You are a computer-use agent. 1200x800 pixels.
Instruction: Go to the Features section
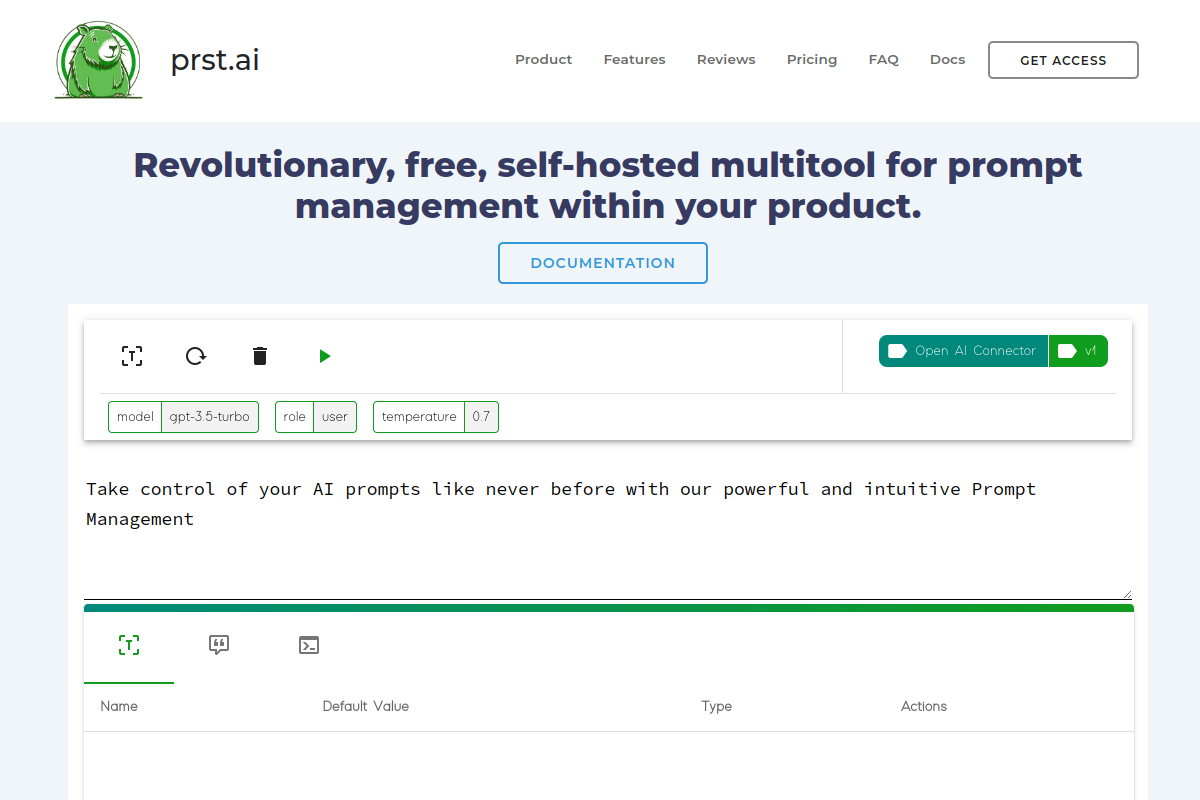click(634, 60)
